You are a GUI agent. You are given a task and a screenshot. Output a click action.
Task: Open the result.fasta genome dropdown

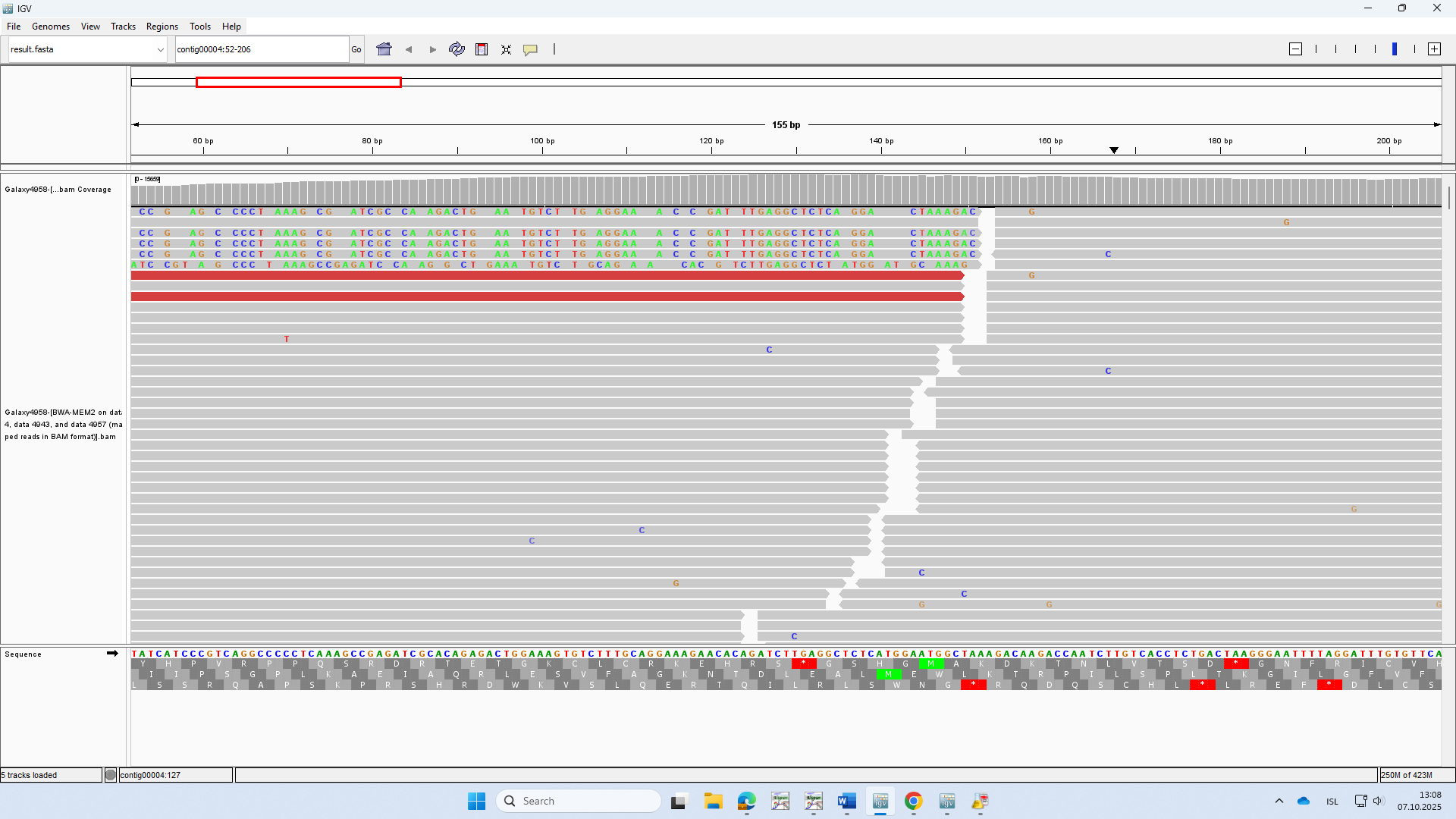tap(87, 49)
